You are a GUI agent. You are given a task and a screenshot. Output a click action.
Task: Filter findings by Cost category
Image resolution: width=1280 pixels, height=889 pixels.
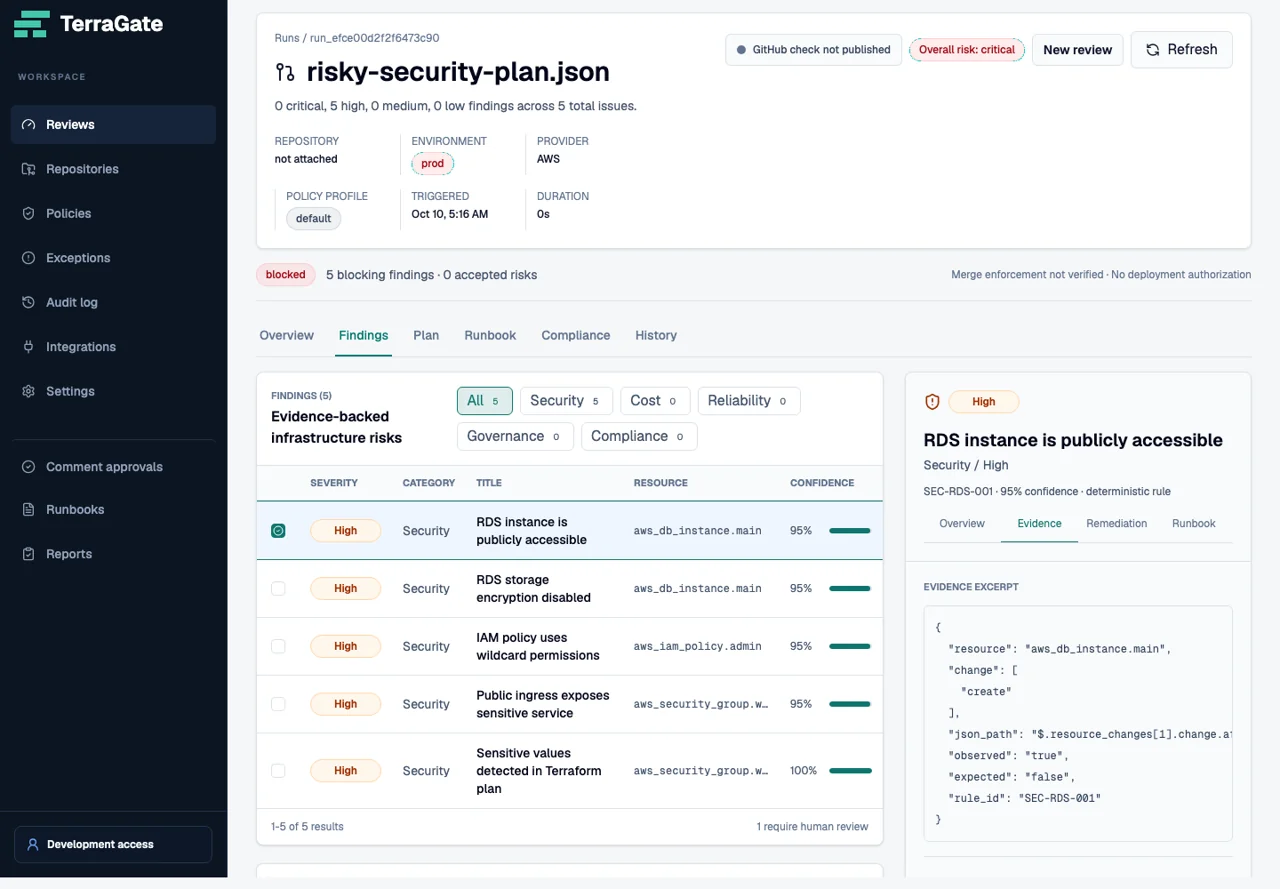pos(655,401)
